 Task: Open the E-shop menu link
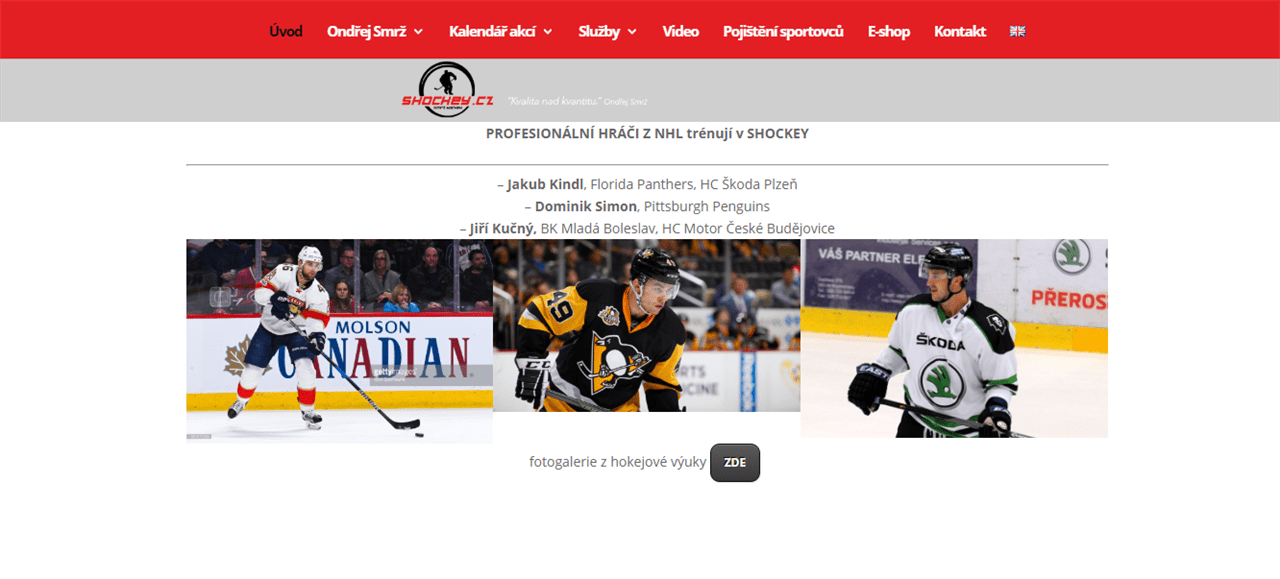click(889, 31)
